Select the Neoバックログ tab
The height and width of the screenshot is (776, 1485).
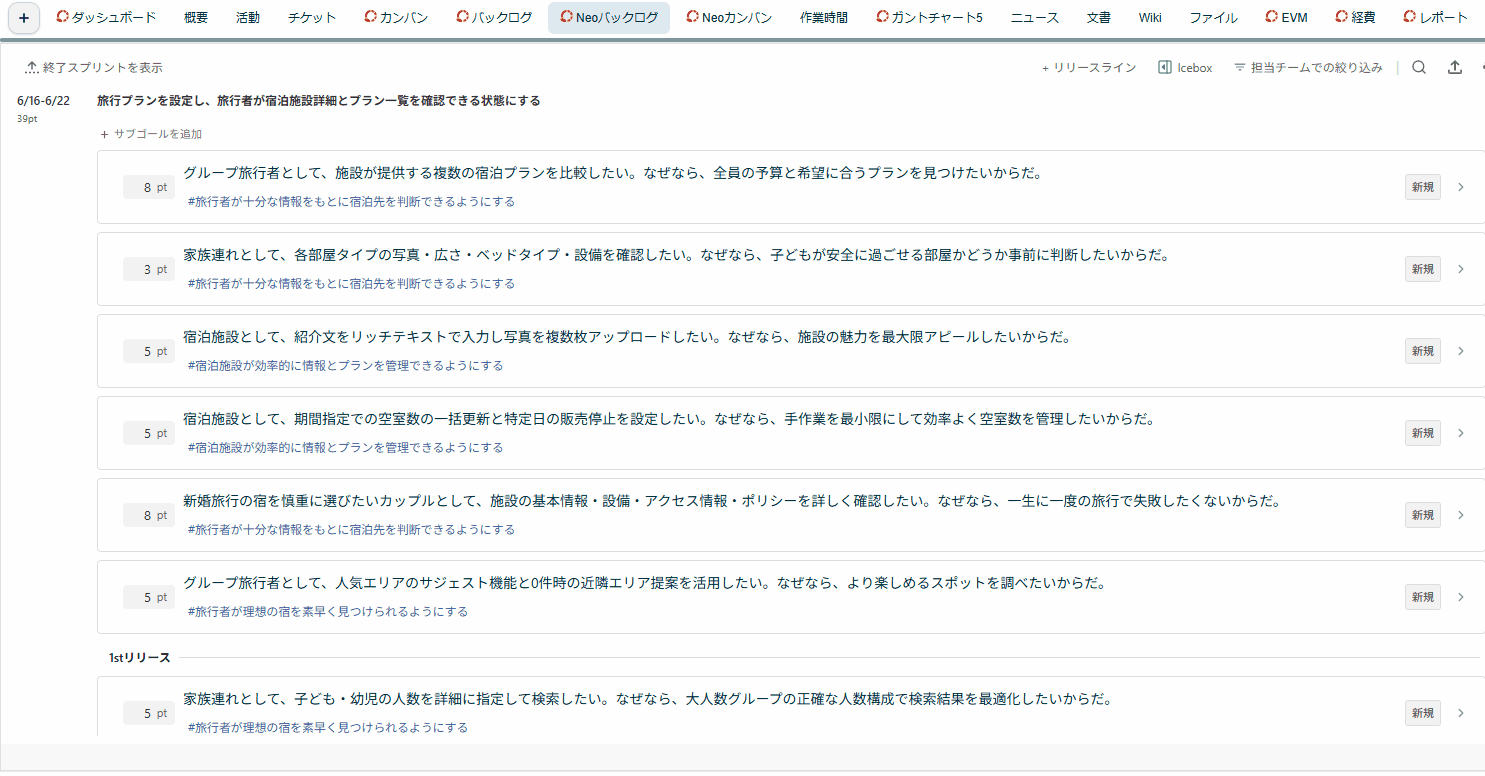609,17
